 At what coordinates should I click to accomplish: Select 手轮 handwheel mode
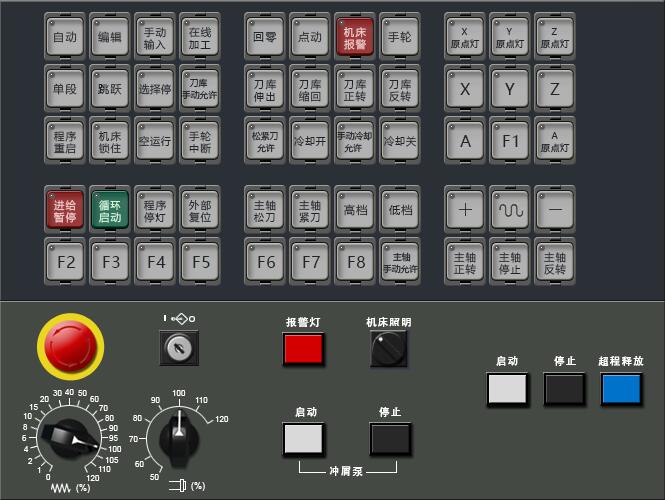[400, 36]
